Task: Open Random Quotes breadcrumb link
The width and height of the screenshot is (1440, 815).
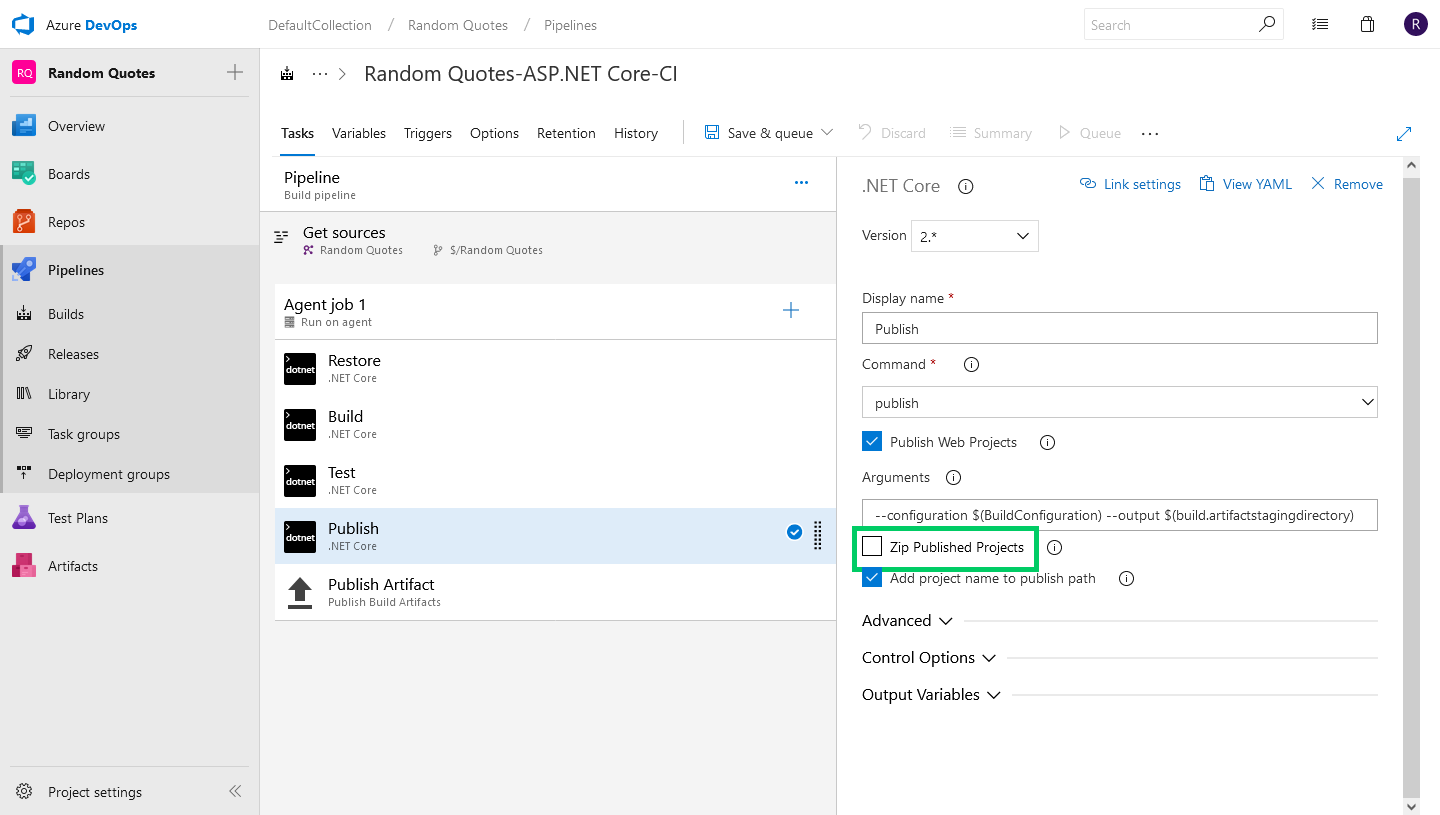Action: [458, 25]
